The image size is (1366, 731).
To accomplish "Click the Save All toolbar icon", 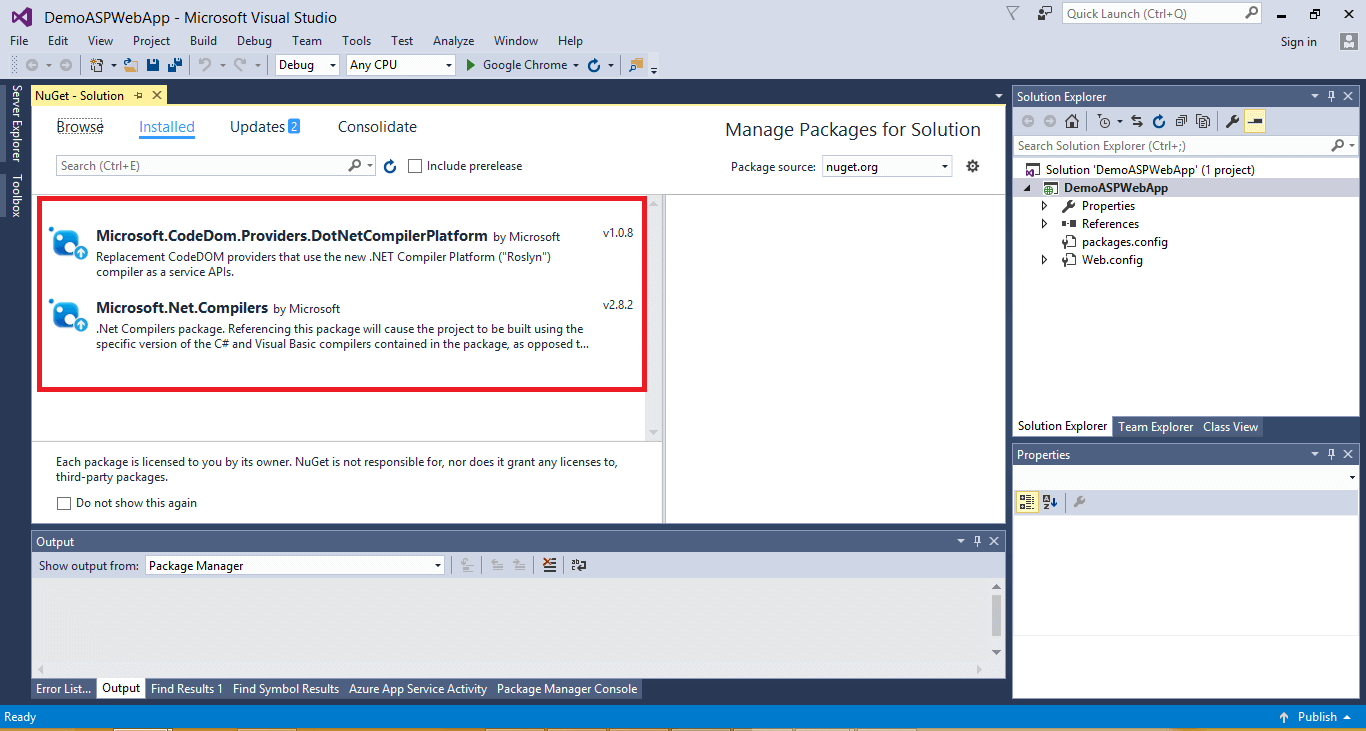I will point(175,65).
